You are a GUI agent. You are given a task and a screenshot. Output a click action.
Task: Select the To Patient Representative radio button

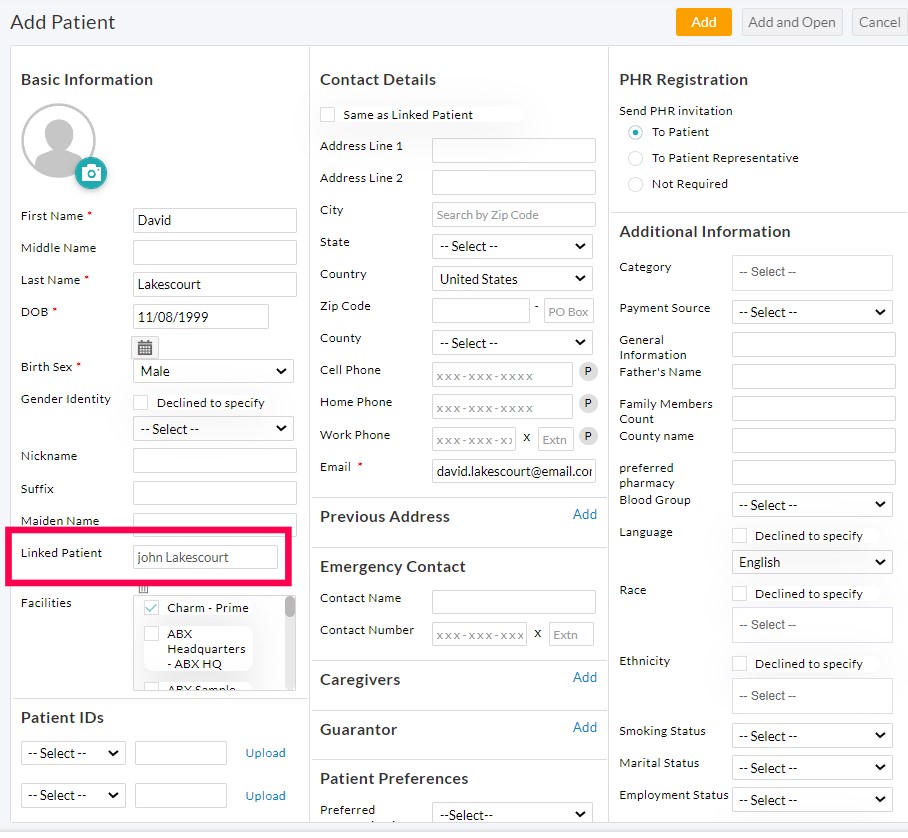coord(635,157)
